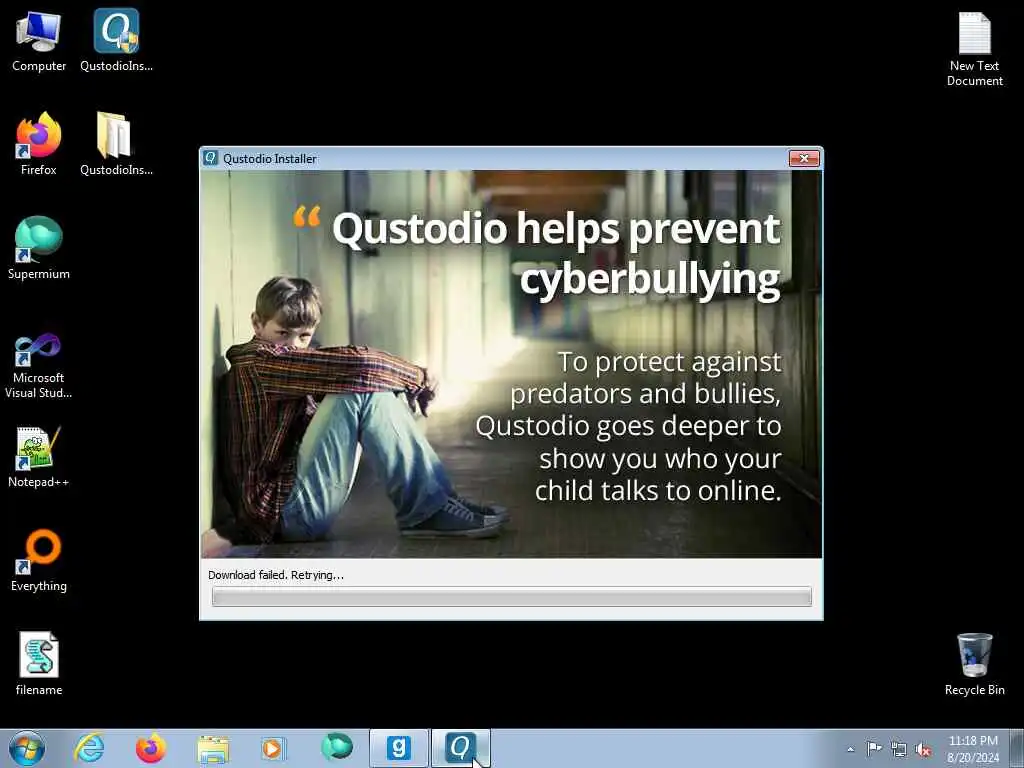Select the Supermium desktop shortcut

click(39, 248)
